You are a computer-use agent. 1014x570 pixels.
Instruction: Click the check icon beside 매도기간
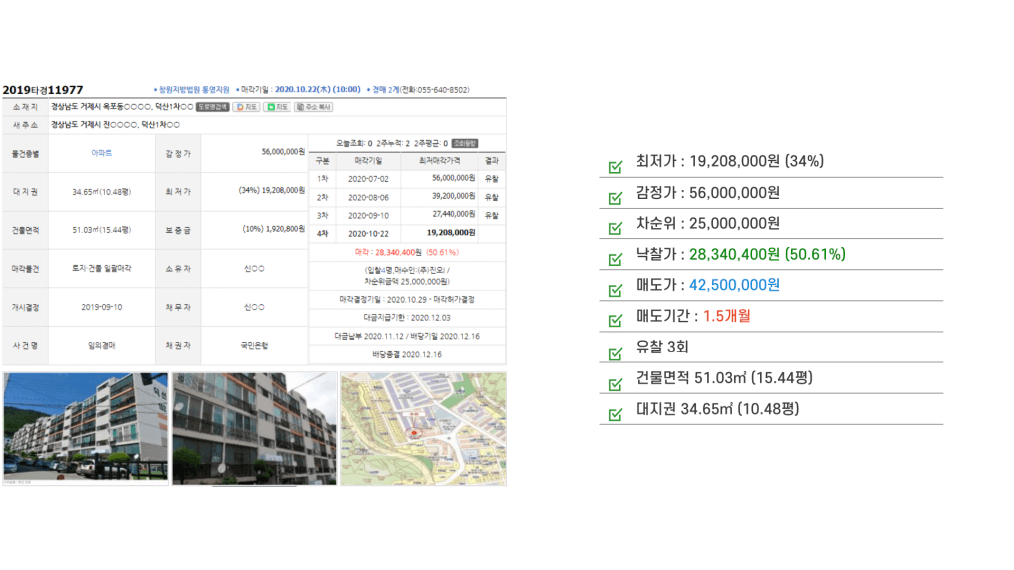click(x=615, y=321)
